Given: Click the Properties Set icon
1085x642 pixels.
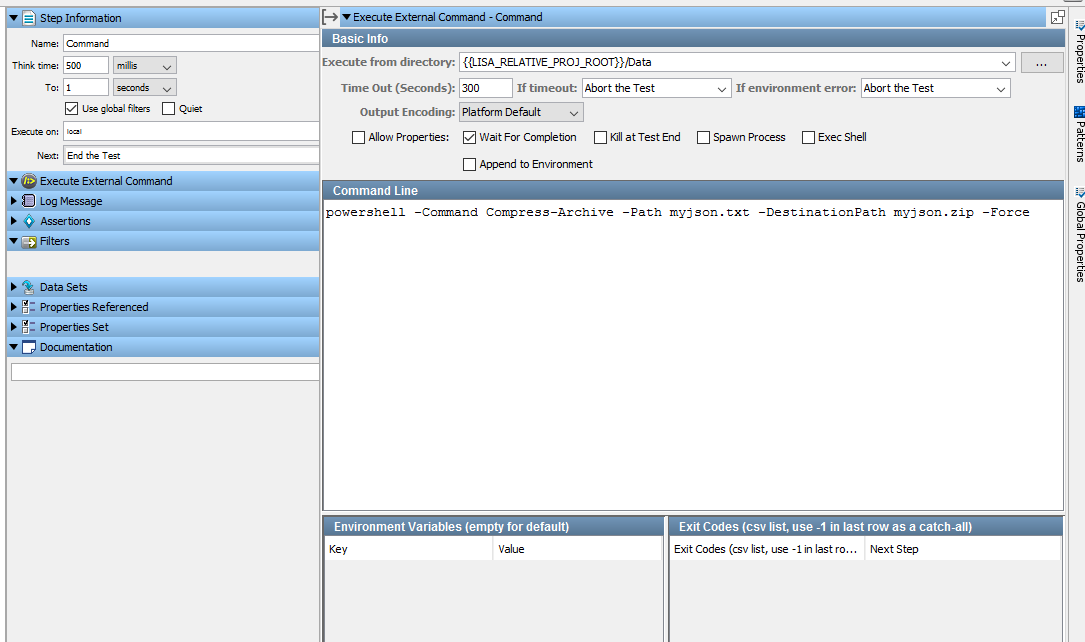Looking at the screenshot, I should [28, 327].
